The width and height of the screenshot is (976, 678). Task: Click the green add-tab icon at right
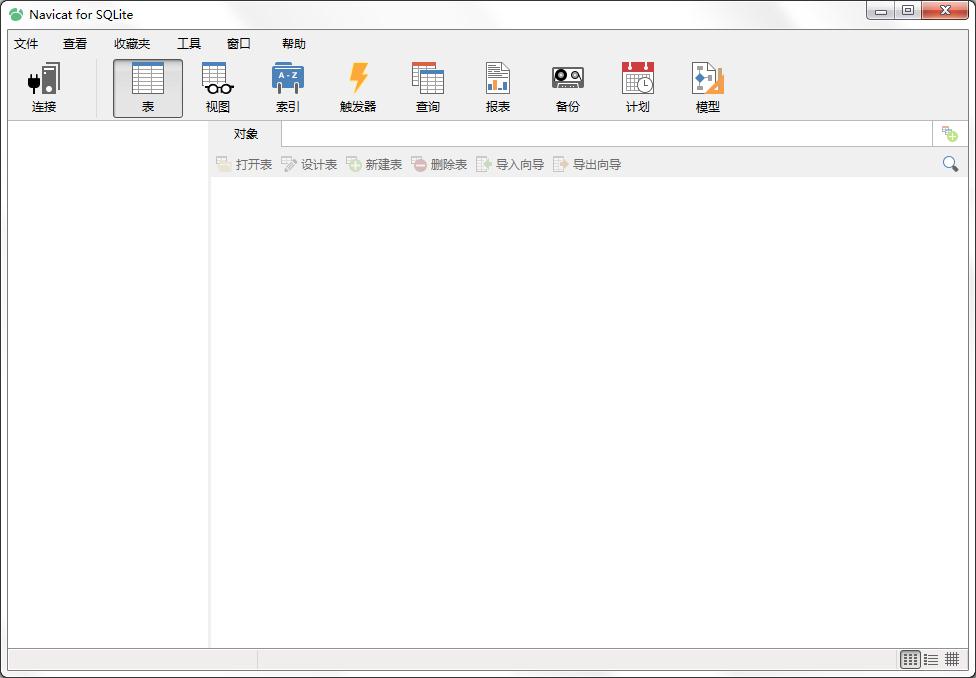950,134
